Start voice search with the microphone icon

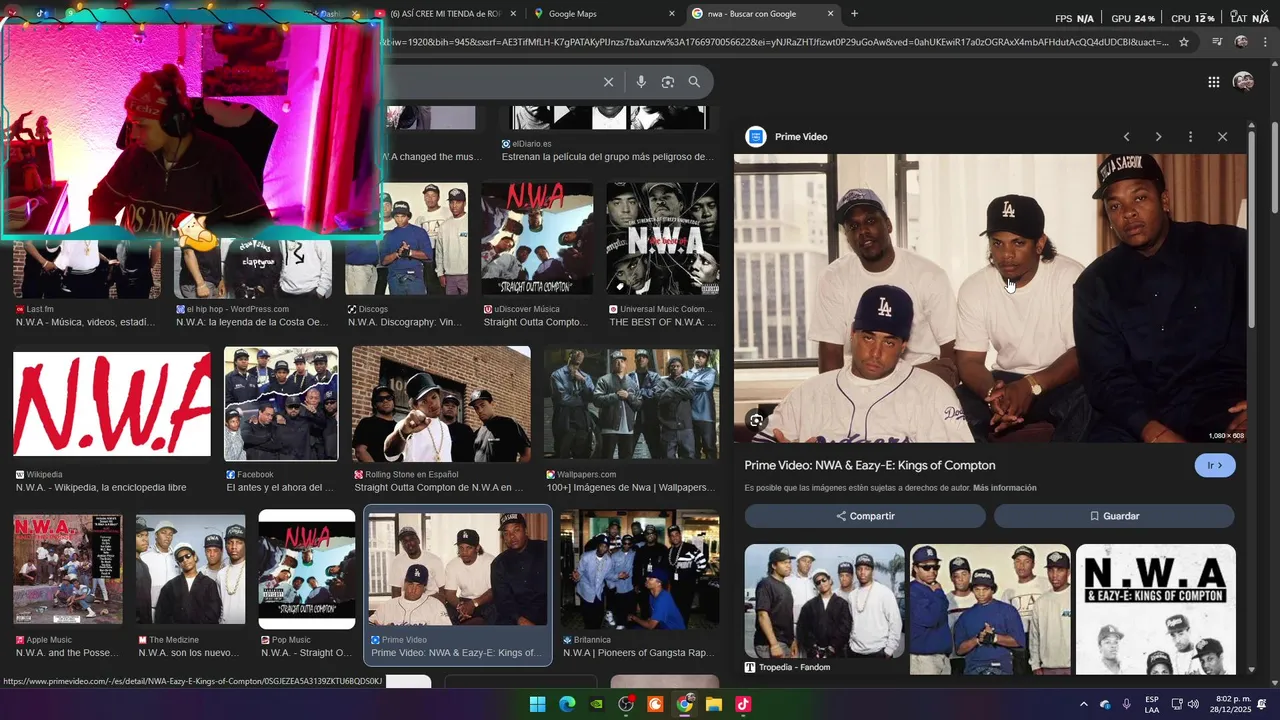coord(641,82)
